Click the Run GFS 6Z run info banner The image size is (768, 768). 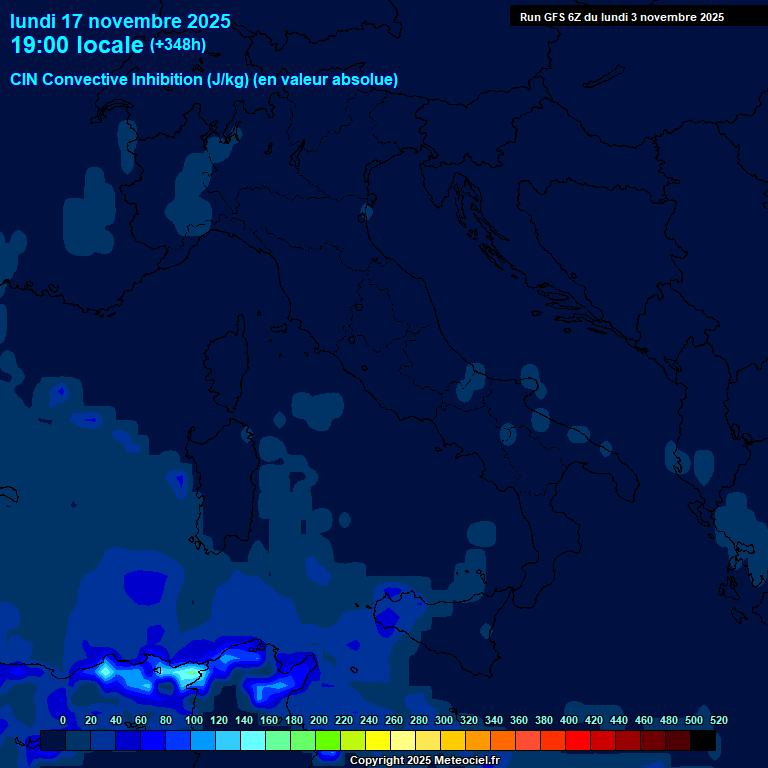point(622,16)
